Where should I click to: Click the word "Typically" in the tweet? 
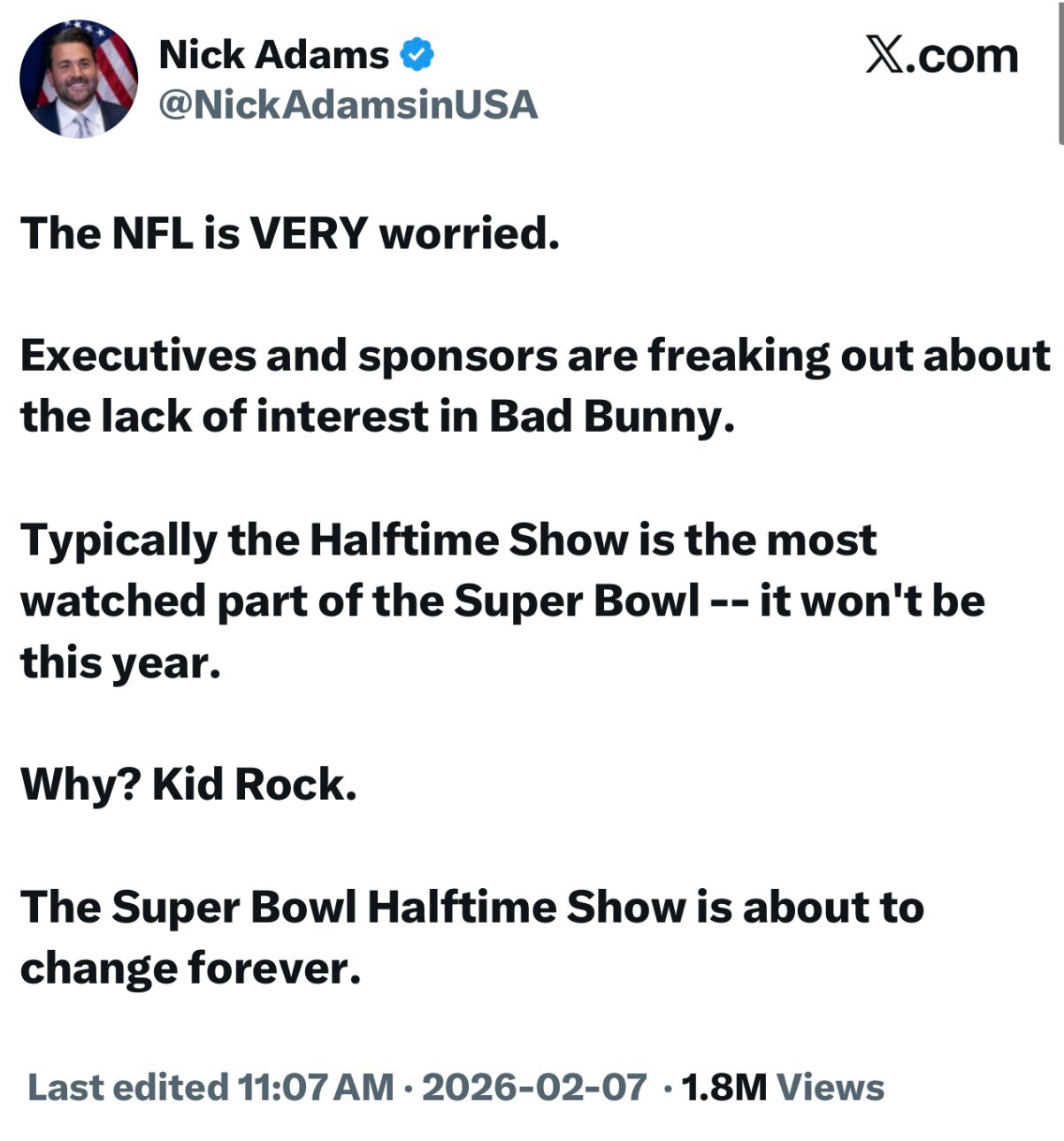coord(118,540)
